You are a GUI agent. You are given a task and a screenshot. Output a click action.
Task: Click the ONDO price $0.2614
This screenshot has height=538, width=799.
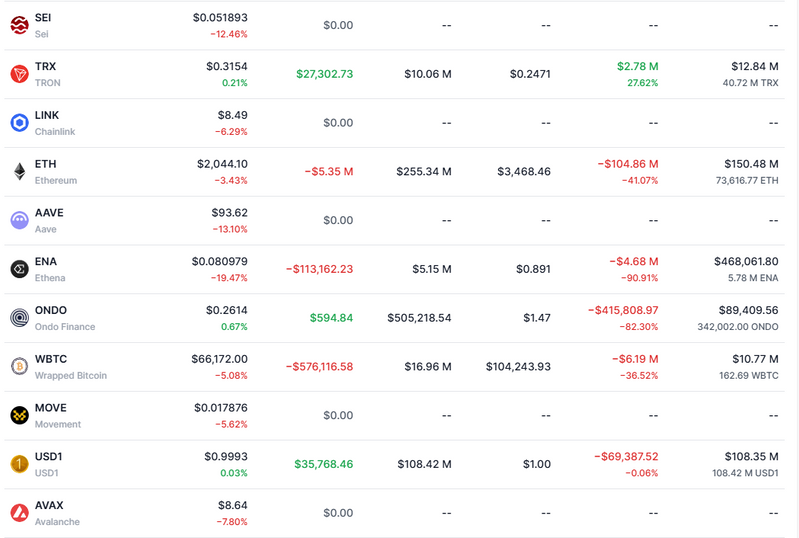tap(226, 311)
